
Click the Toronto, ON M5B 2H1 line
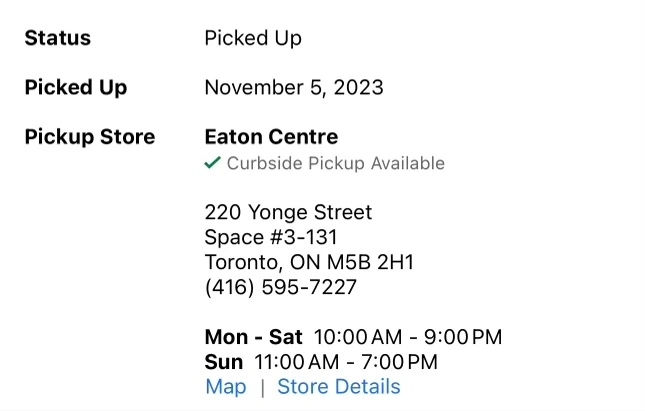coord(308,263)
